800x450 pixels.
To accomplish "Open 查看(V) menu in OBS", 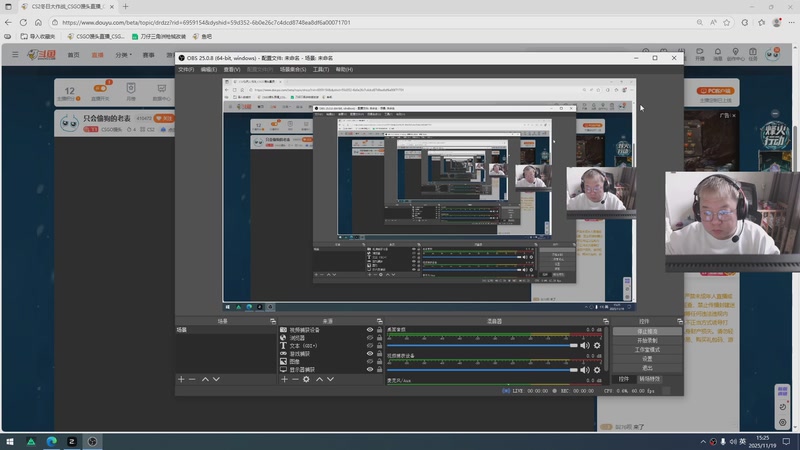I will (232, 69).
